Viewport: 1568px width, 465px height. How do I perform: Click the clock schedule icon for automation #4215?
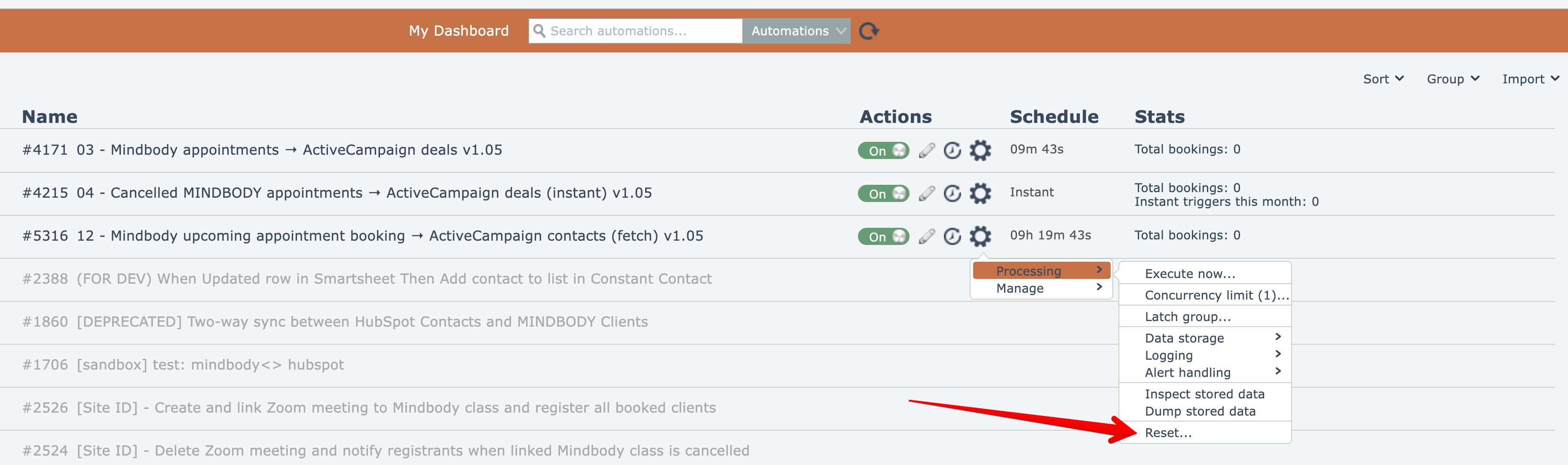pyautogui.click(x=952, y=193)
